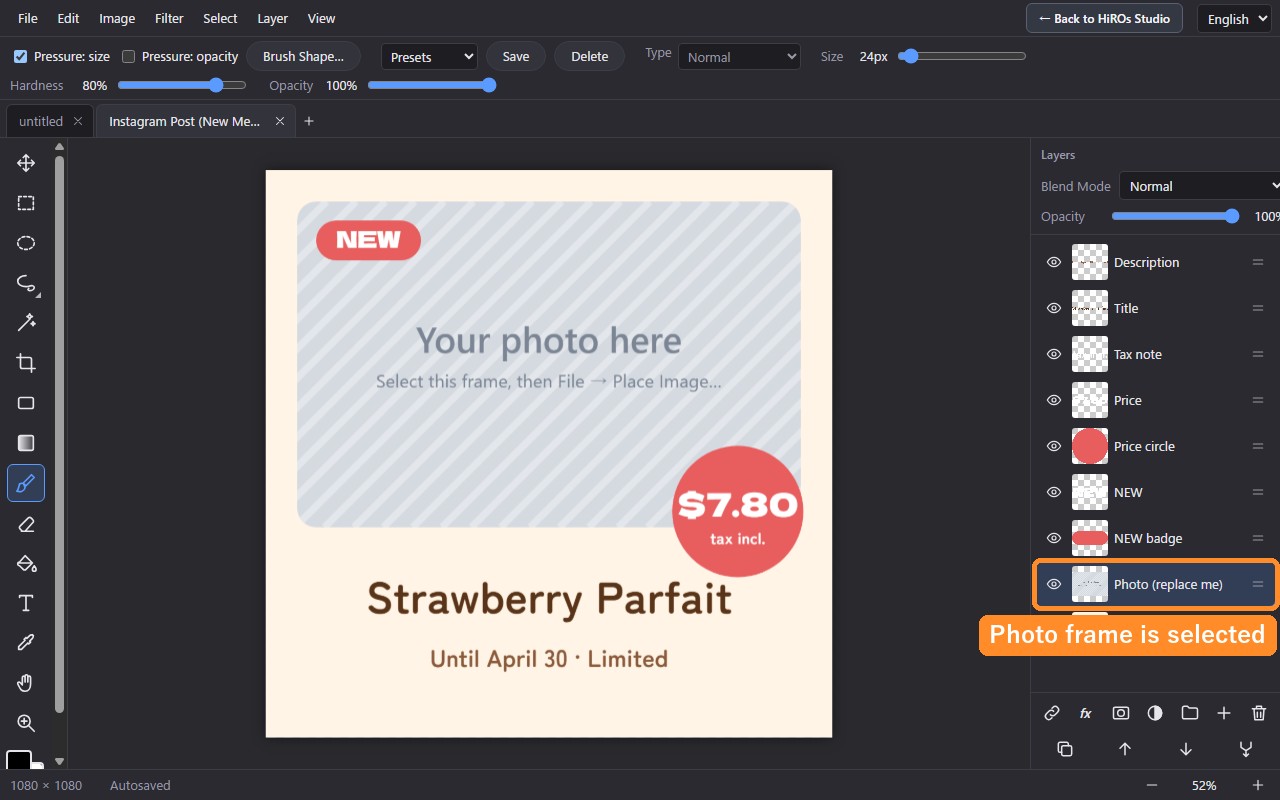Select the Move tool
Screen dimensions: 1280x800
click(x=26, y=163)
